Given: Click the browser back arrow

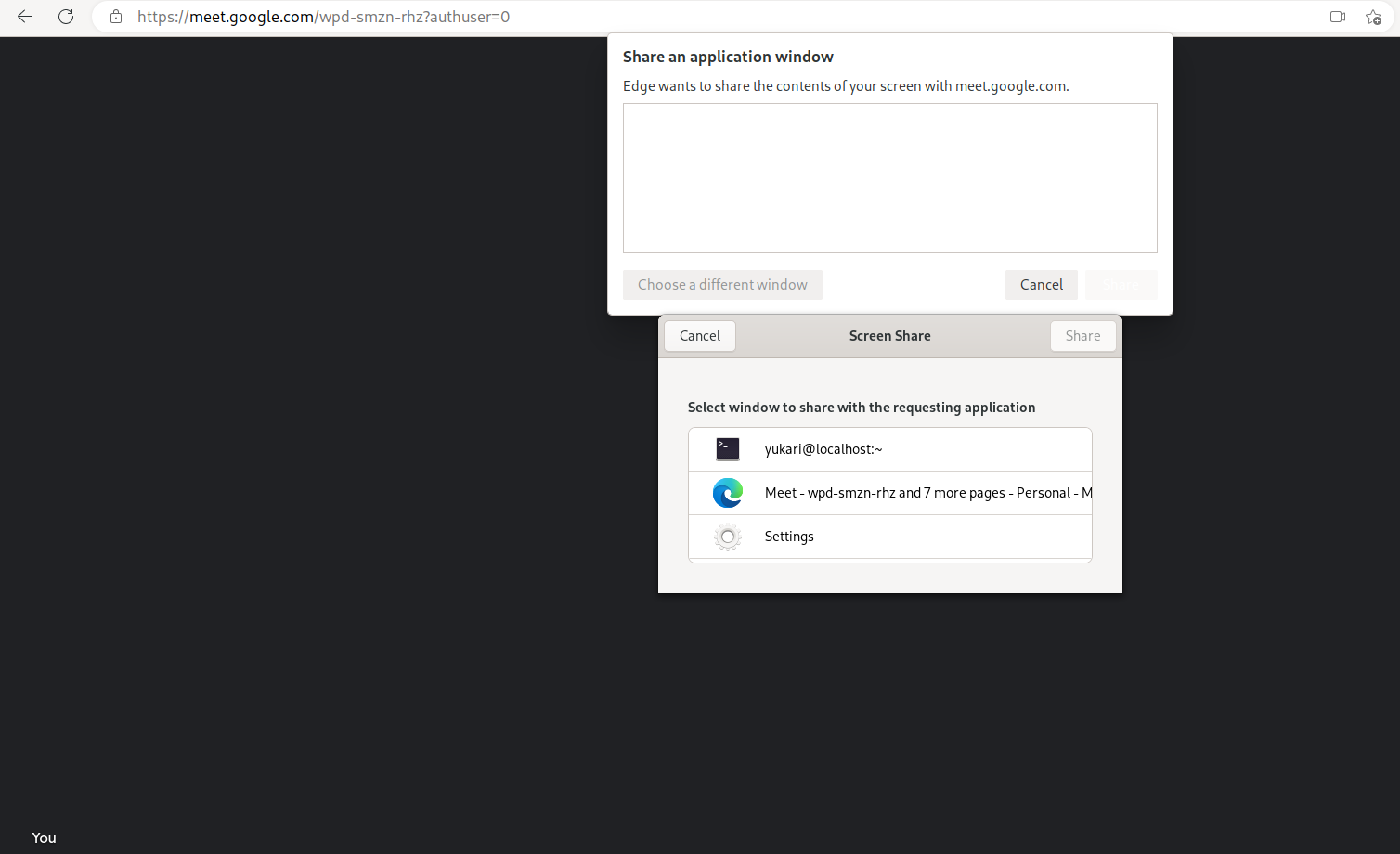Looking at the screenshot, I should click(24, 17).
